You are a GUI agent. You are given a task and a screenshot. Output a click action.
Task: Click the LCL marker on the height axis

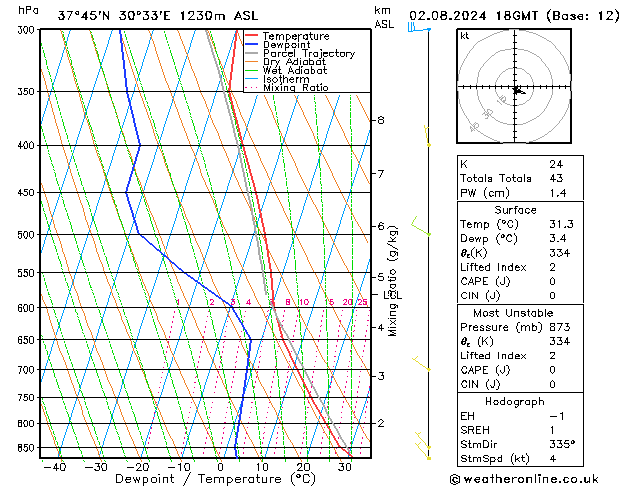point(392,295)
